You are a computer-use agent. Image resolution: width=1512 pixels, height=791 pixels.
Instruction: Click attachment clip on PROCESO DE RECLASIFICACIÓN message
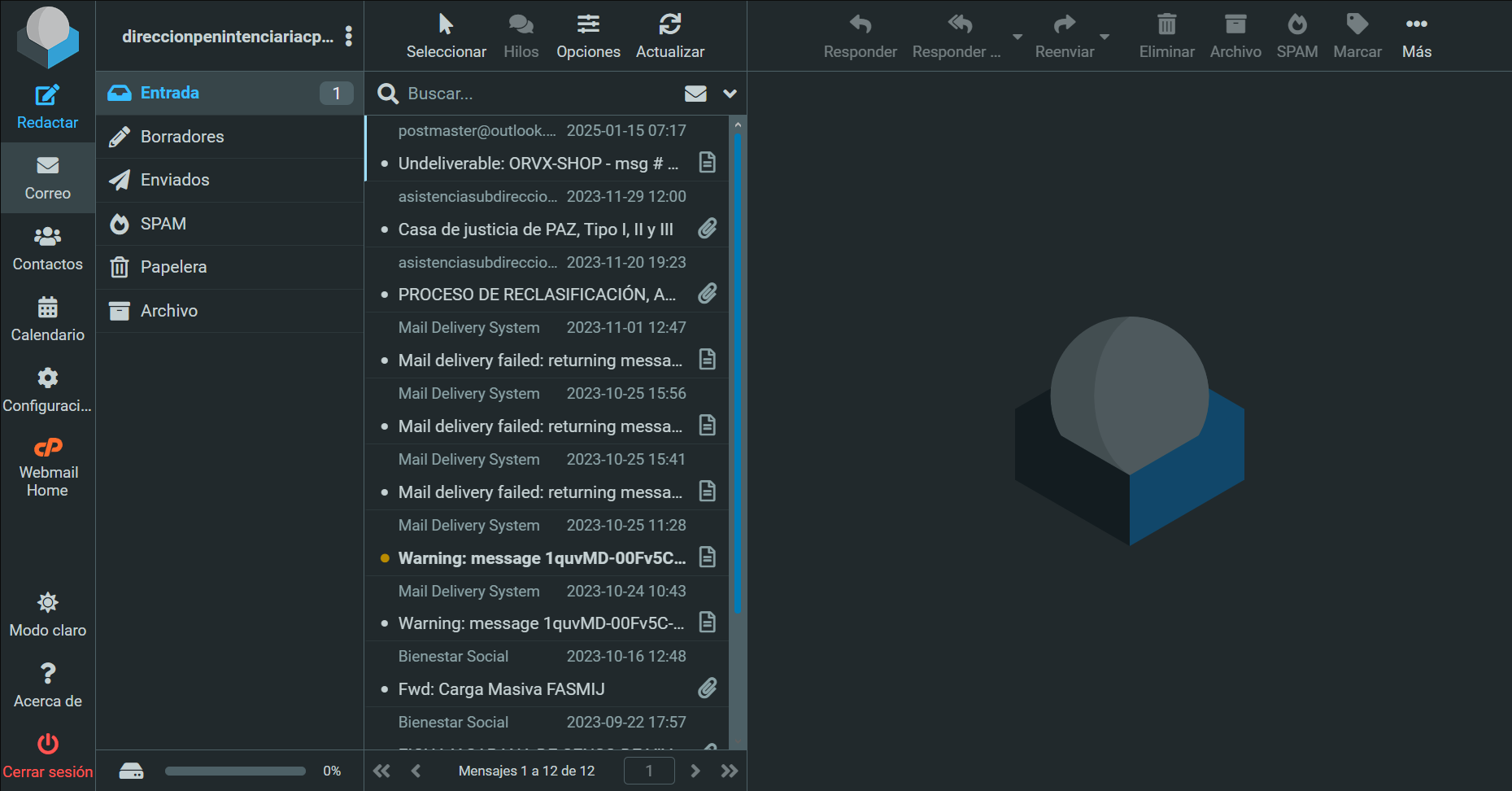[x=708, y=294]
